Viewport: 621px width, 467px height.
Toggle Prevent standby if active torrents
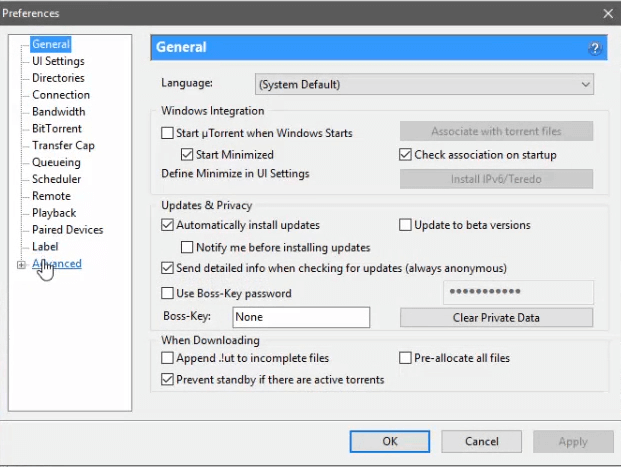tap(167, 379)
